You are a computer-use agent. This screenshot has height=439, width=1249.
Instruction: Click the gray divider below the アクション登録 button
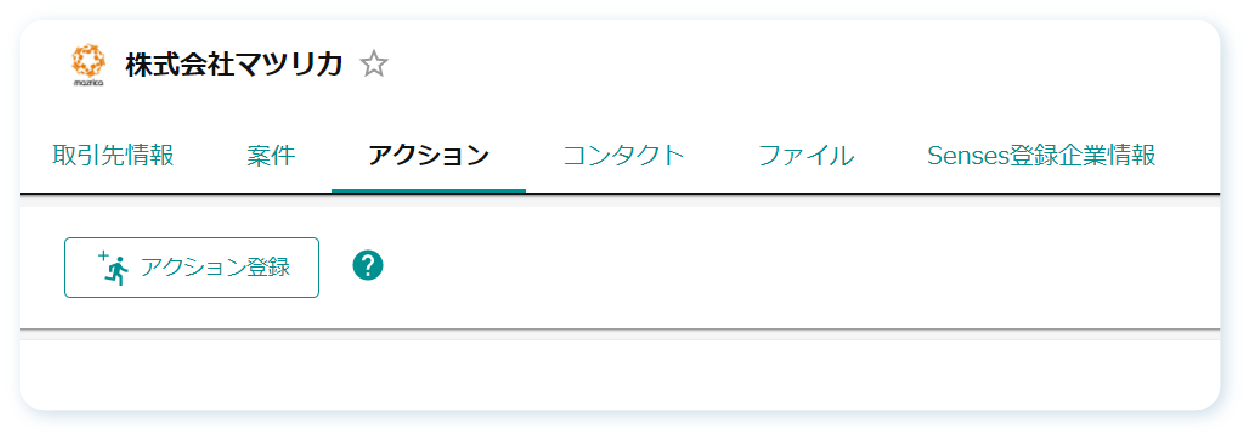click(x=620, y=329)
